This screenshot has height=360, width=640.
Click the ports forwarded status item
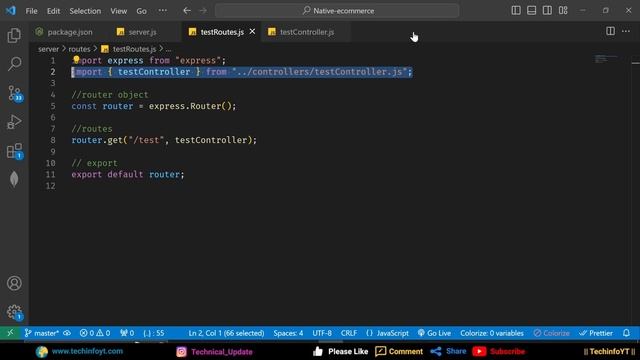point(127,333)
